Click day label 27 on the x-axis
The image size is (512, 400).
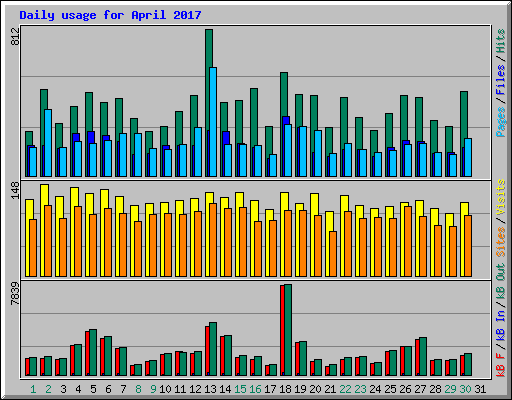tap(420, 389)
